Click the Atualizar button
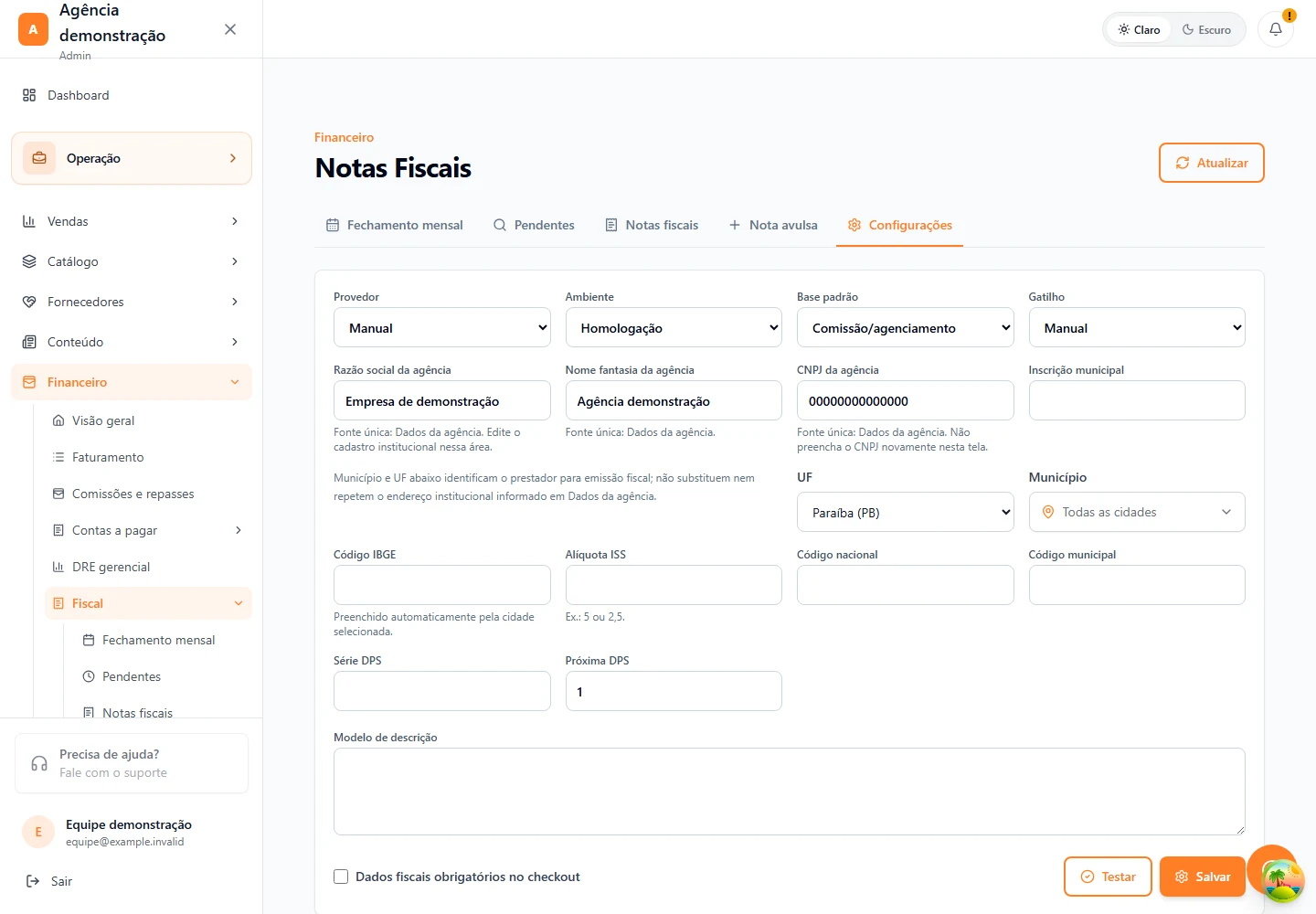 pos(1212,163)
